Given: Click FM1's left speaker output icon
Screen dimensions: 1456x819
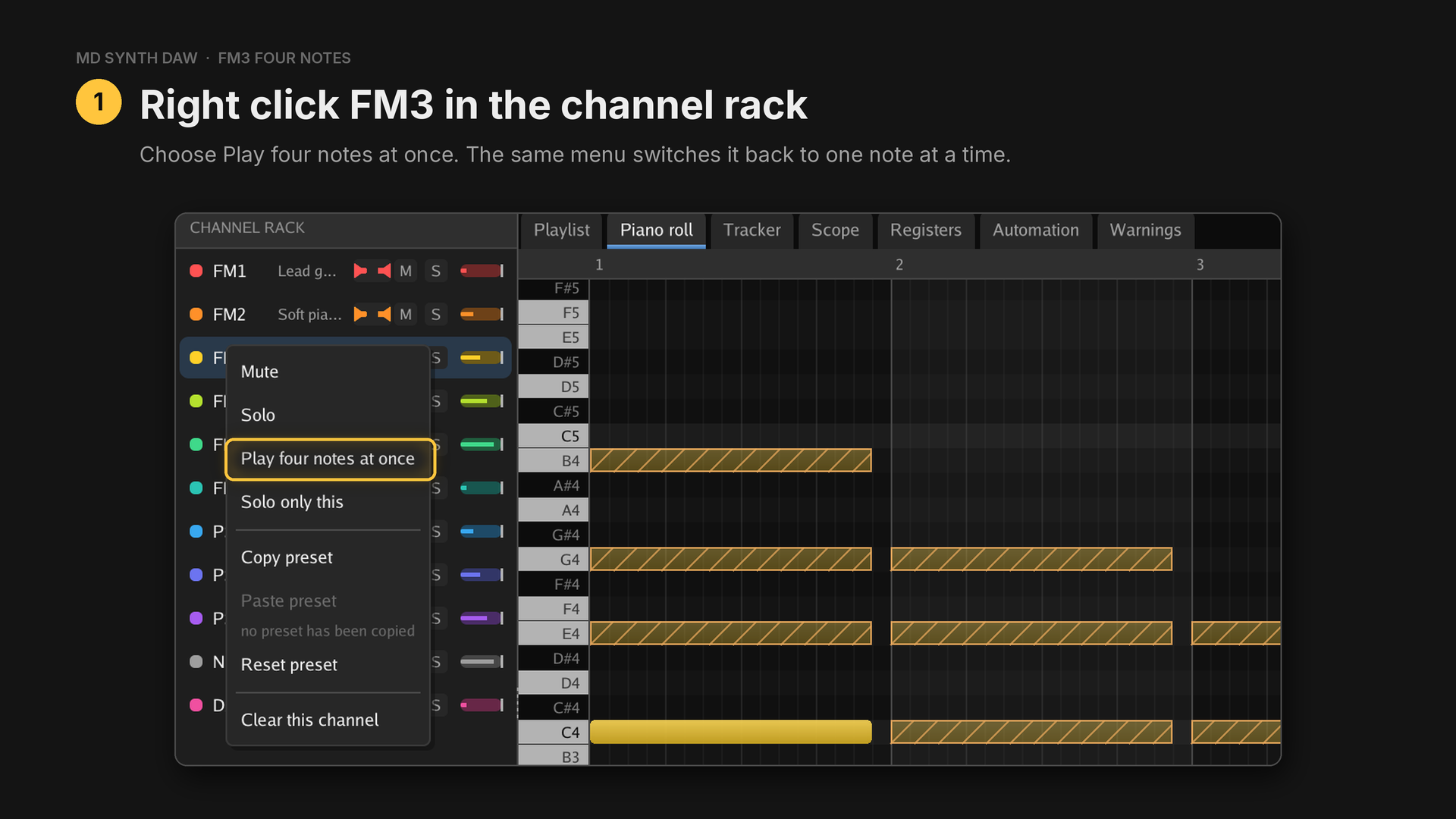Looking at the screenshot, I should (360, 271).
